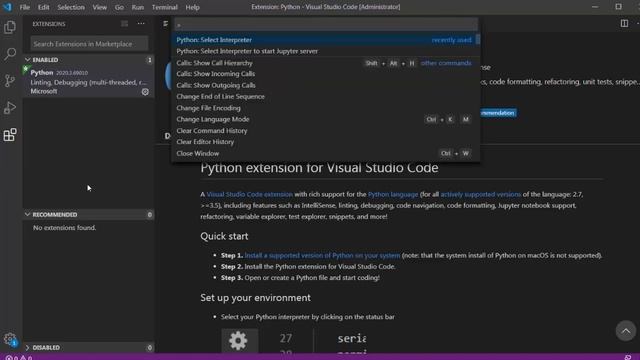Screen dimensions: 640x360
Task: Run Change End of Line Sequence
Action: pos(326,96)
